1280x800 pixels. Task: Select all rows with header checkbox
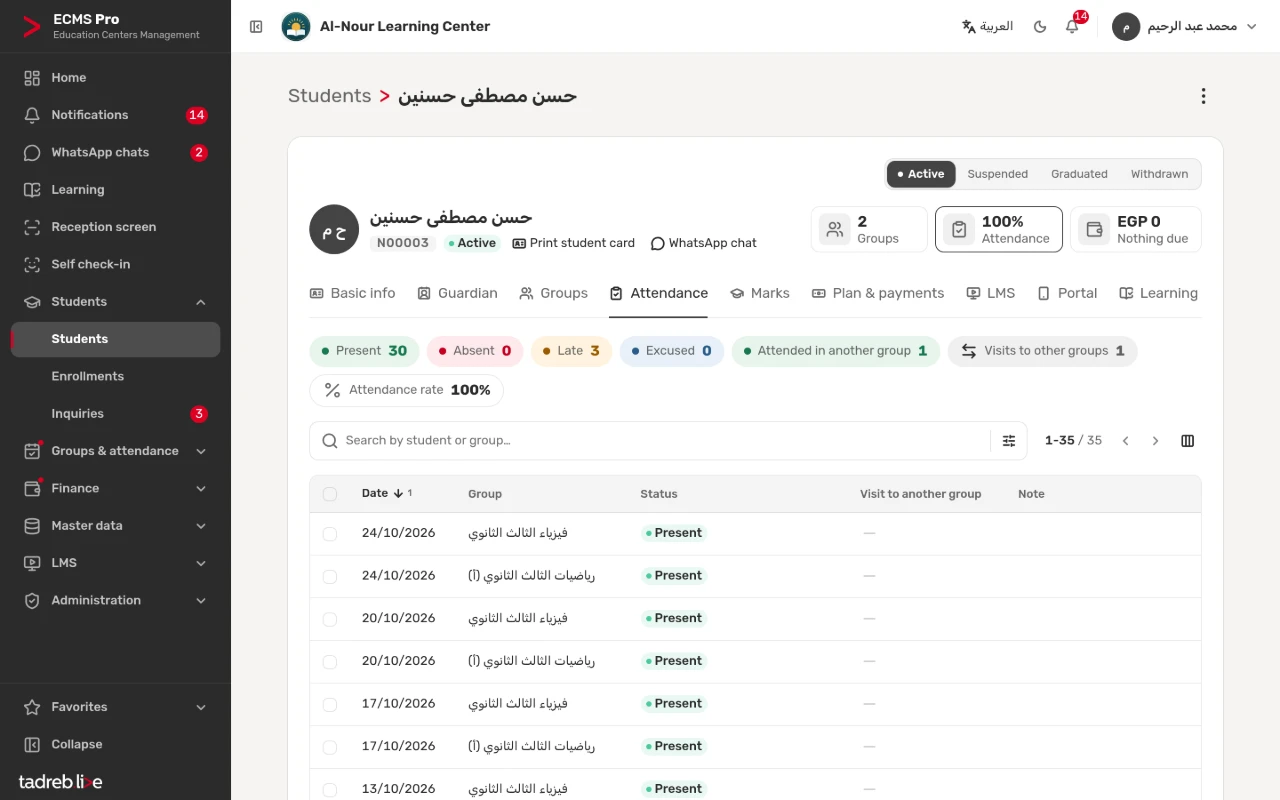pos(330,494)
